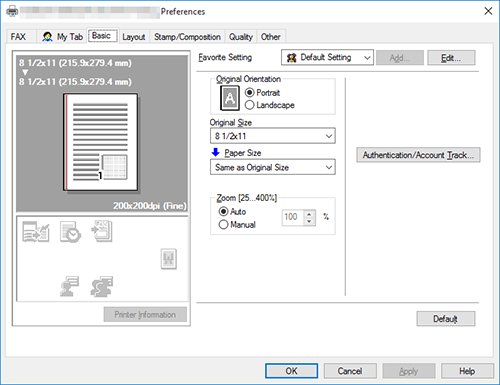The width and height of the screenshot is (500, 385).
Task: Open Authentication/Account Track settings
Action: pos(418,155)
